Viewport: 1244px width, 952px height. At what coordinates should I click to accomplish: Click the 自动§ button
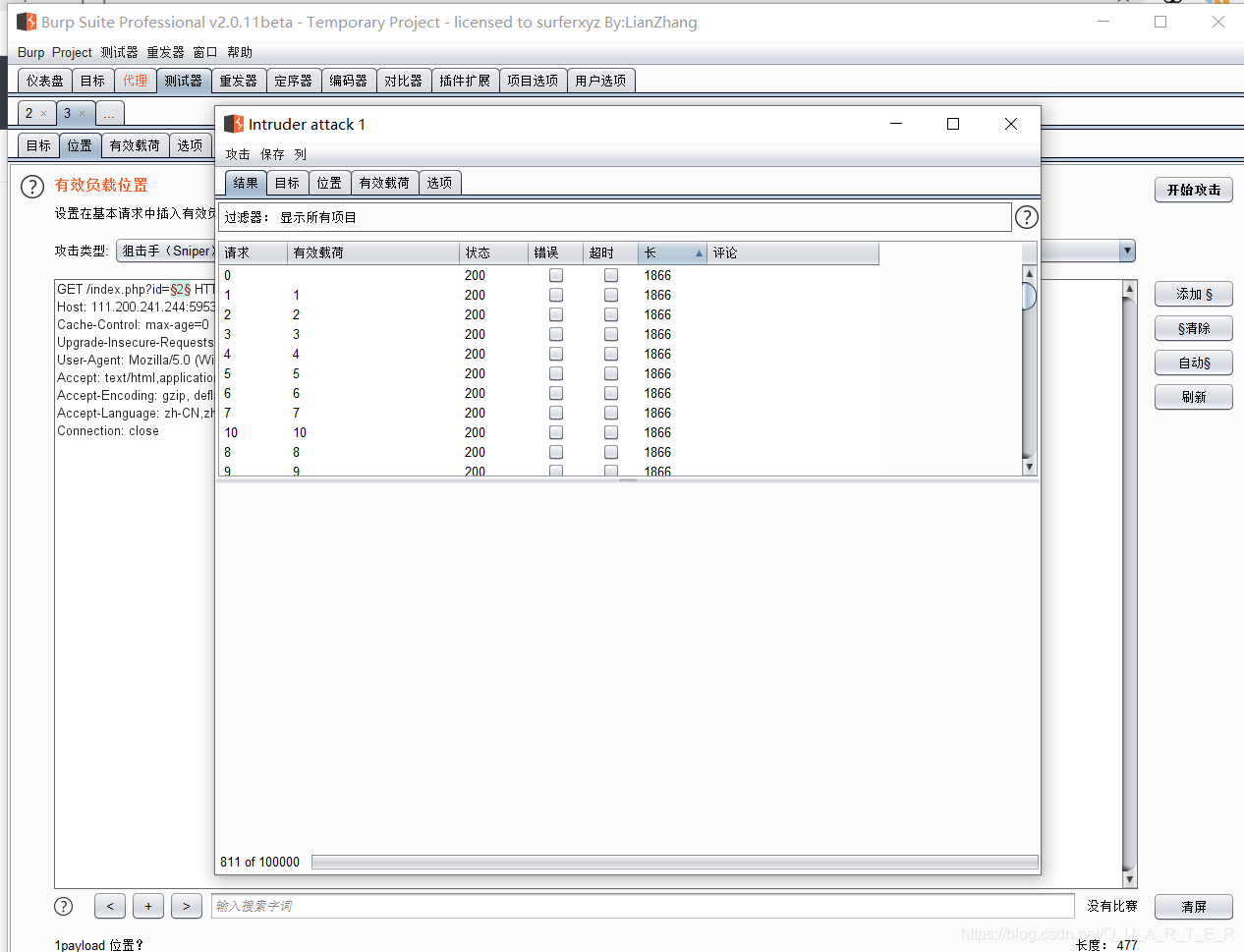coord(1193,363)
